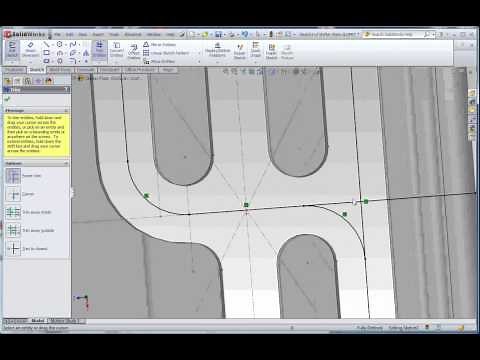Open Move Entities dropdown arrow
Viewport: 480px width, 360px height.
[200, 61]
